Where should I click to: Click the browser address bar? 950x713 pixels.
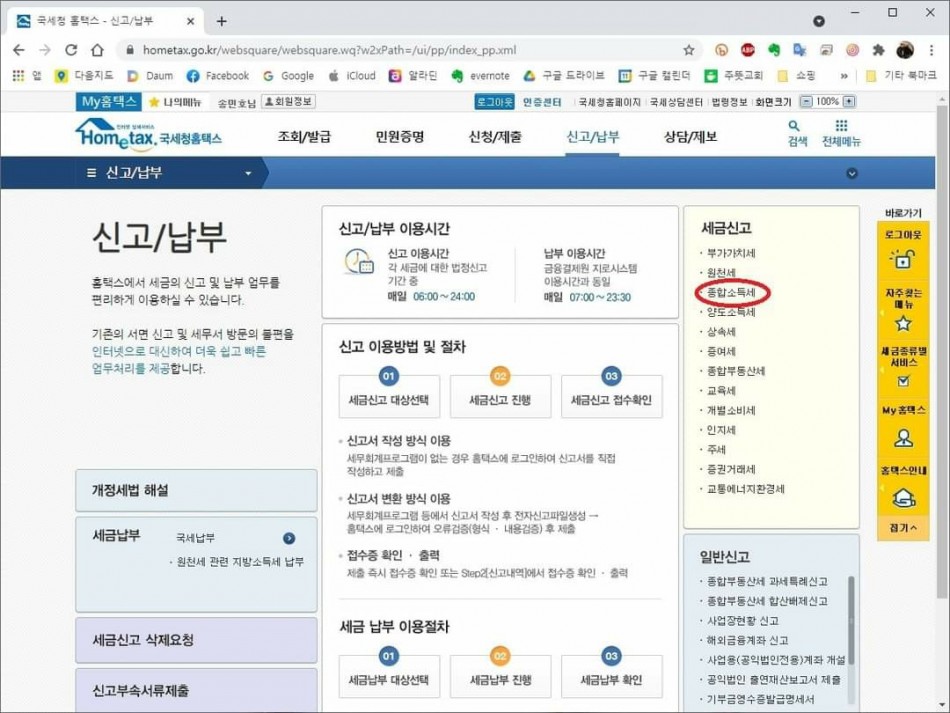(400, 50)
